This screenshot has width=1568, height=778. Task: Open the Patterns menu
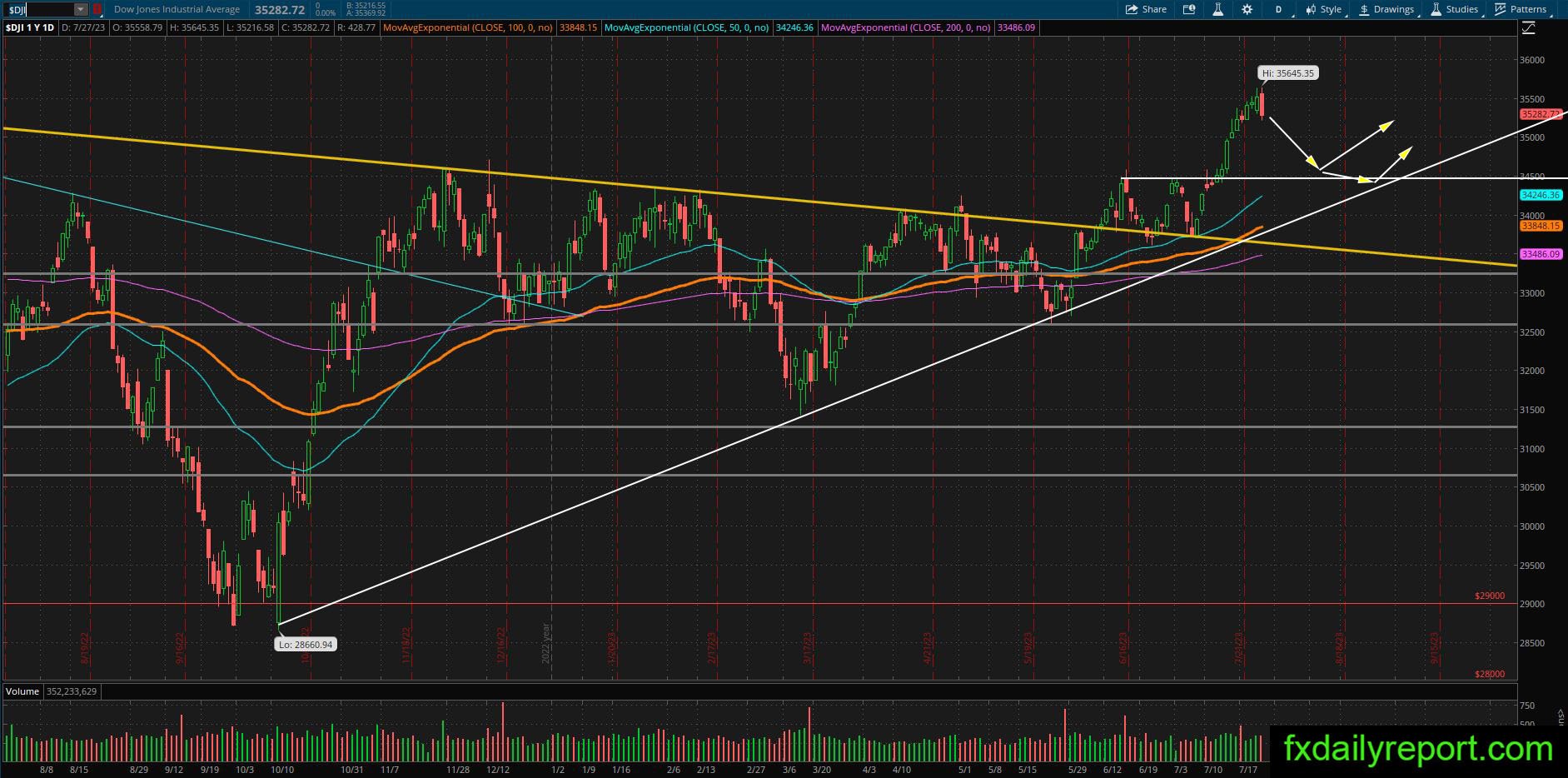1521,9
